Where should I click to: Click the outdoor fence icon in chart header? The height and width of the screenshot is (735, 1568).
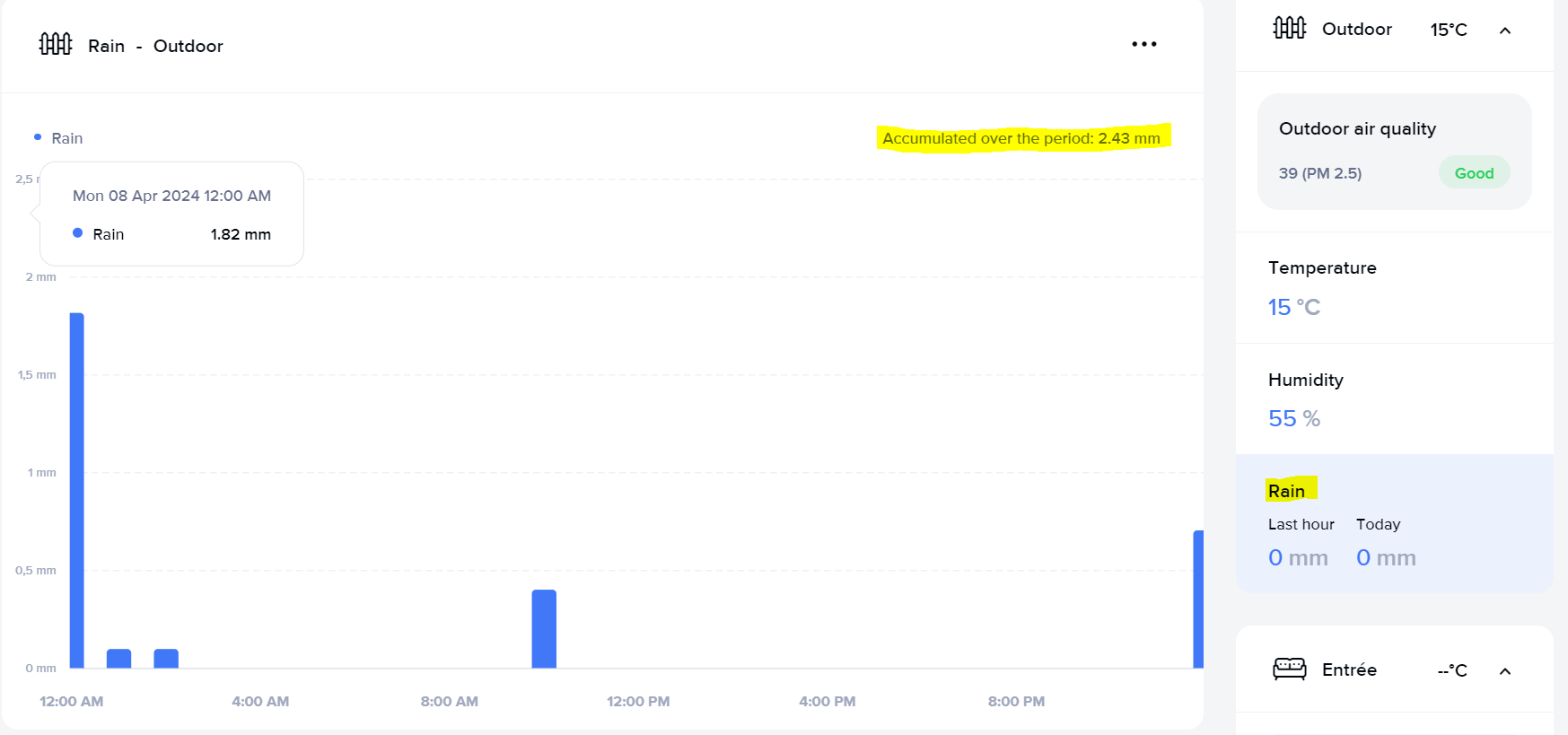[x=56, y=44]
